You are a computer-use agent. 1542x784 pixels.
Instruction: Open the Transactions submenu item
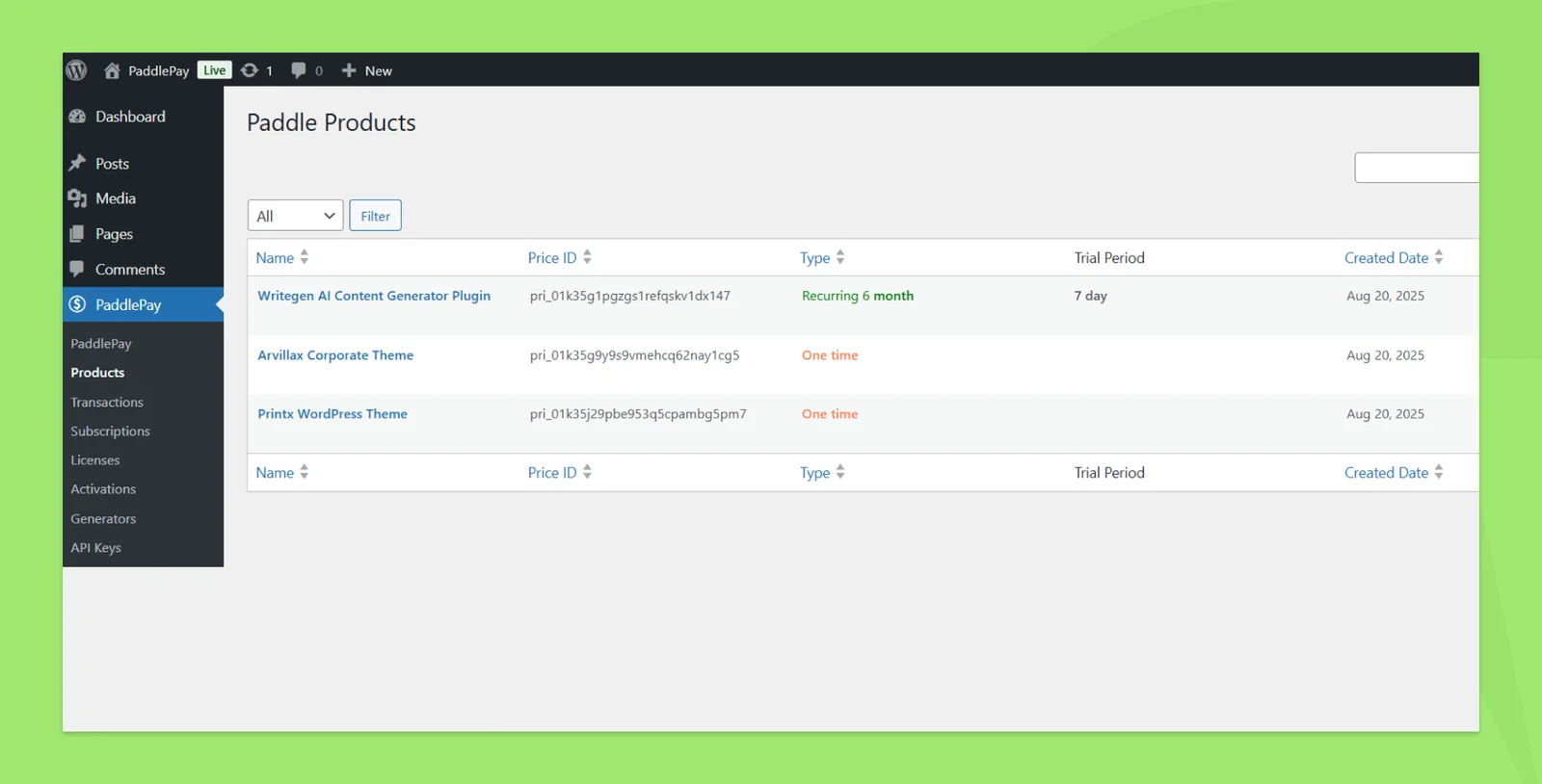tap(107, 403)
